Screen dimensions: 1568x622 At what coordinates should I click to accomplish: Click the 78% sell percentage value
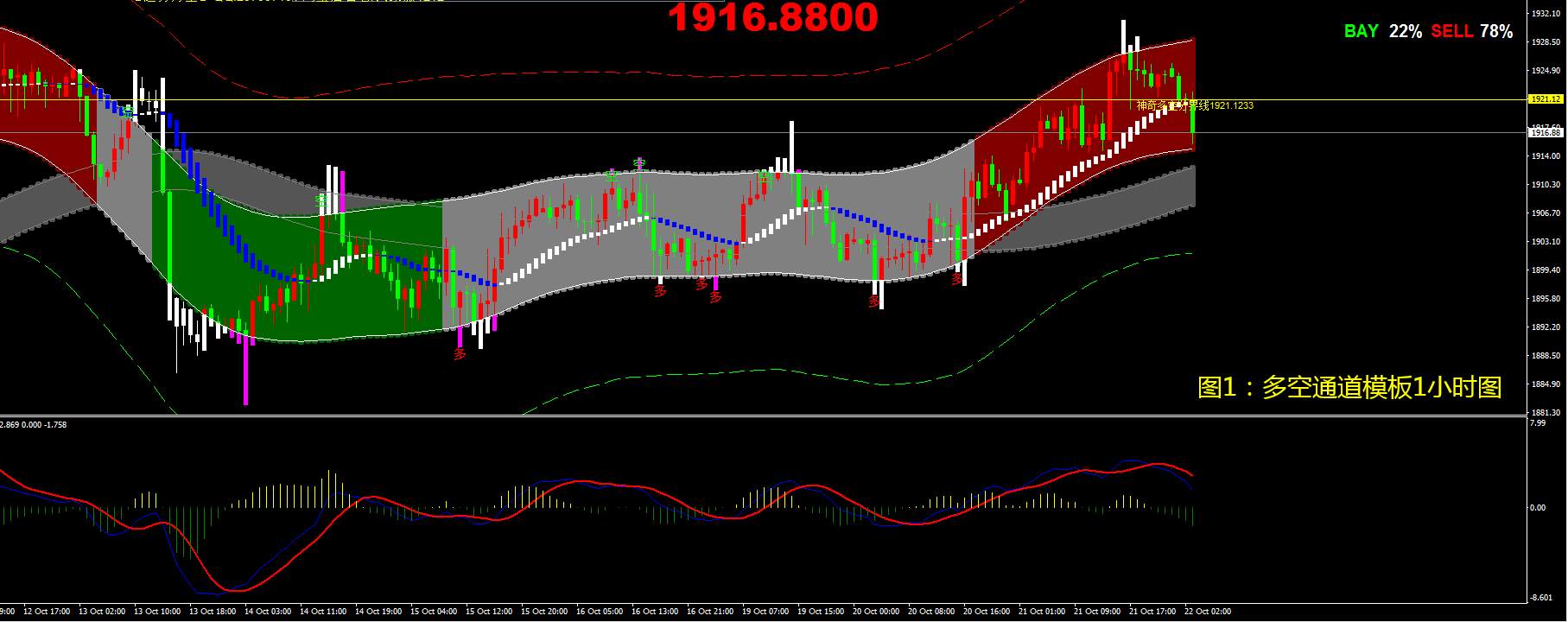(1495, 31)
